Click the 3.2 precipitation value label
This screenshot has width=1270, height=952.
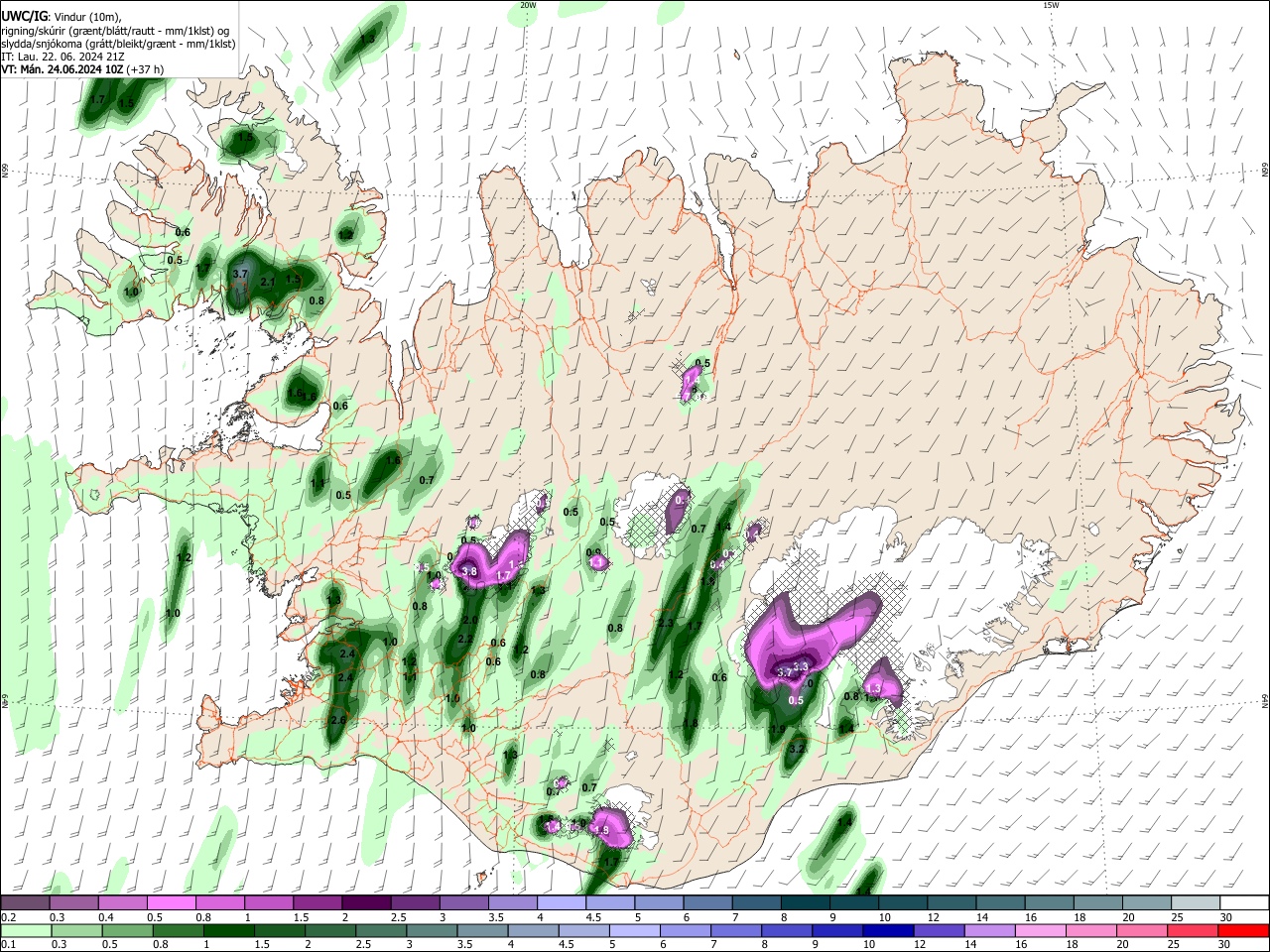tap(797, 749)
